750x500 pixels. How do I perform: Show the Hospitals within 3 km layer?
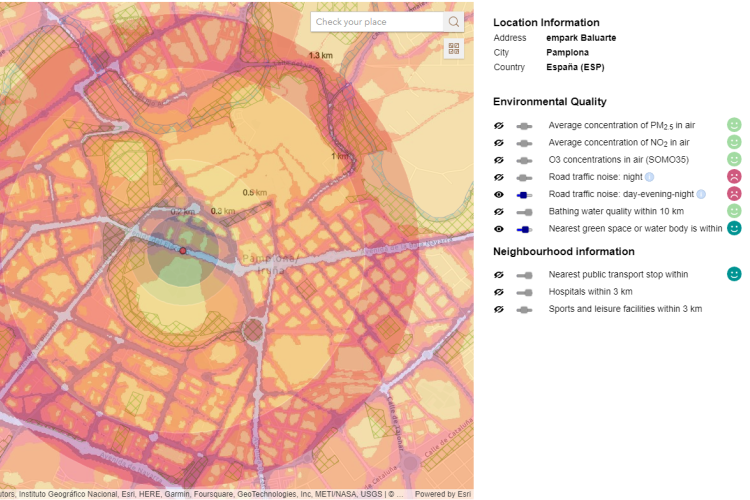(x=498, y=292)
